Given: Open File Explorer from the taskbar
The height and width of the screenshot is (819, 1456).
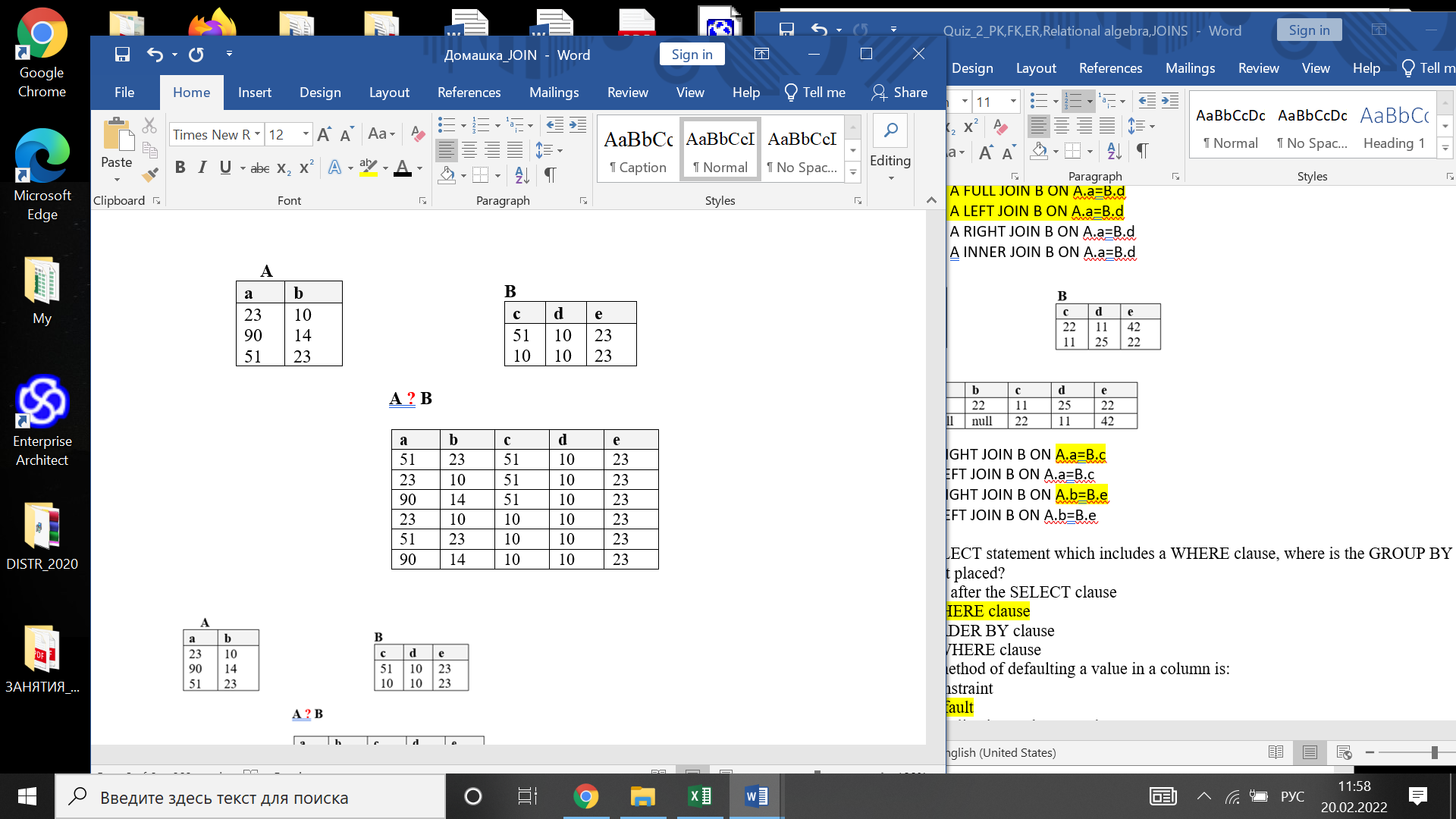Looking at the screenshot, I should tap(642, 796).
